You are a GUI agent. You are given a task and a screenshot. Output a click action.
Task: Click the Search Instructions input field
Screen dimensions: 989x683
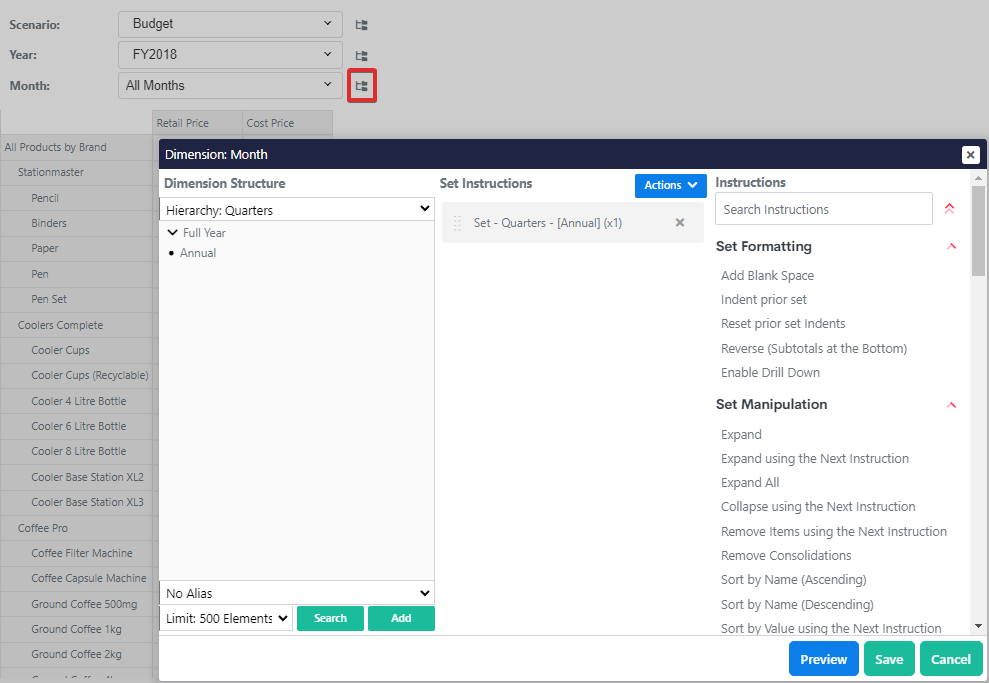[x=823, y=209]
